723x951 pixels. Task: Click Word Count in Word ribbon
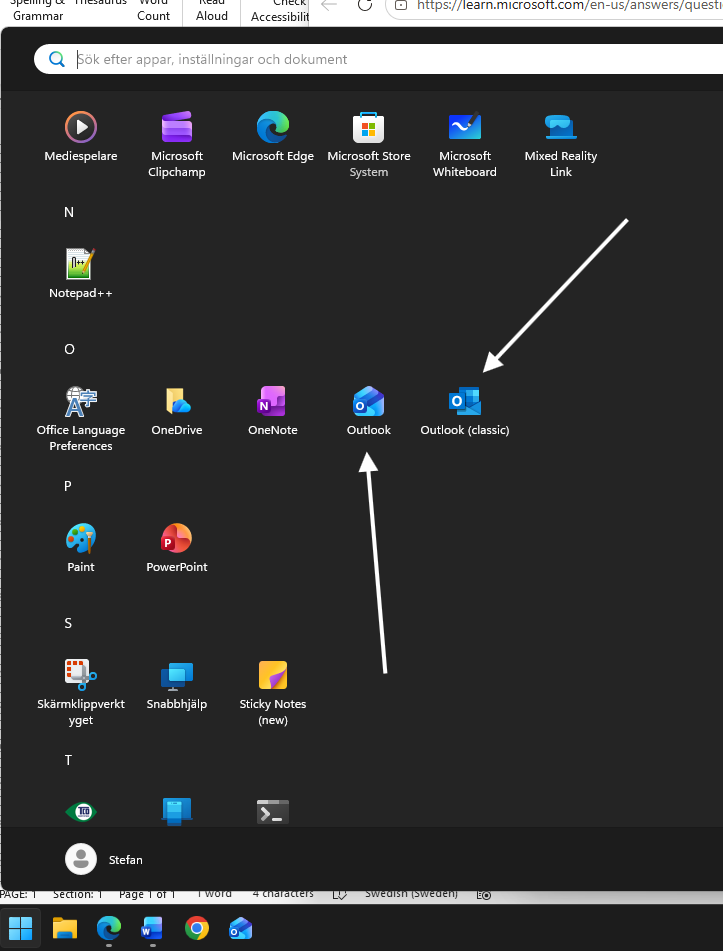click(153, 10)
